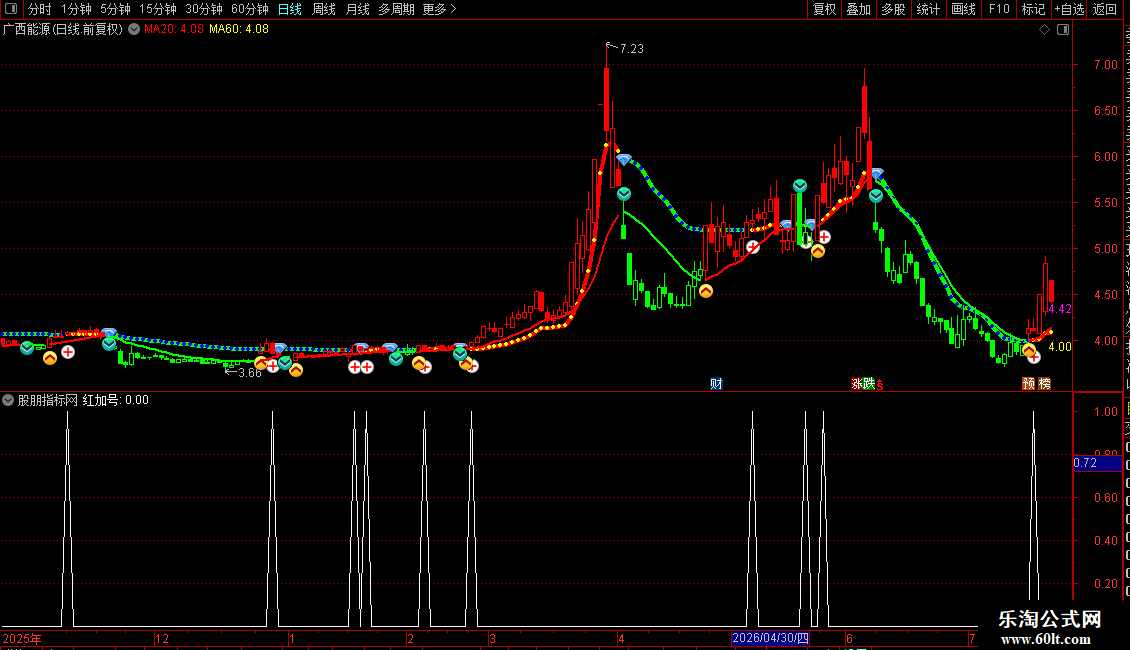1130x650 pixels.
Task: Toggle 叠加 overlay mode
Action: tap(858, 9)
